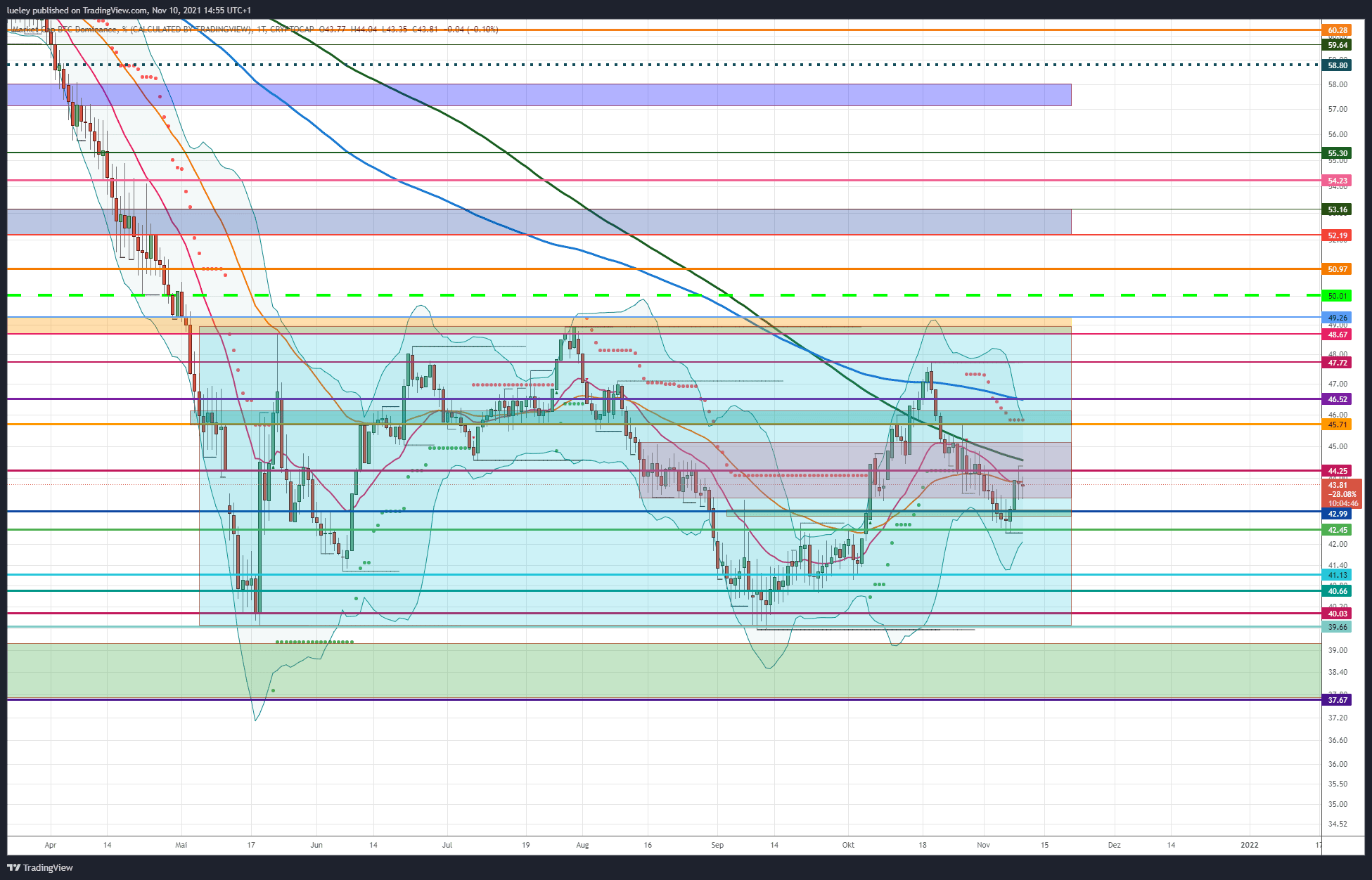1372x880 pixels.
Task: Click the green 42.45 price label
Action: tap(1338, 530)
